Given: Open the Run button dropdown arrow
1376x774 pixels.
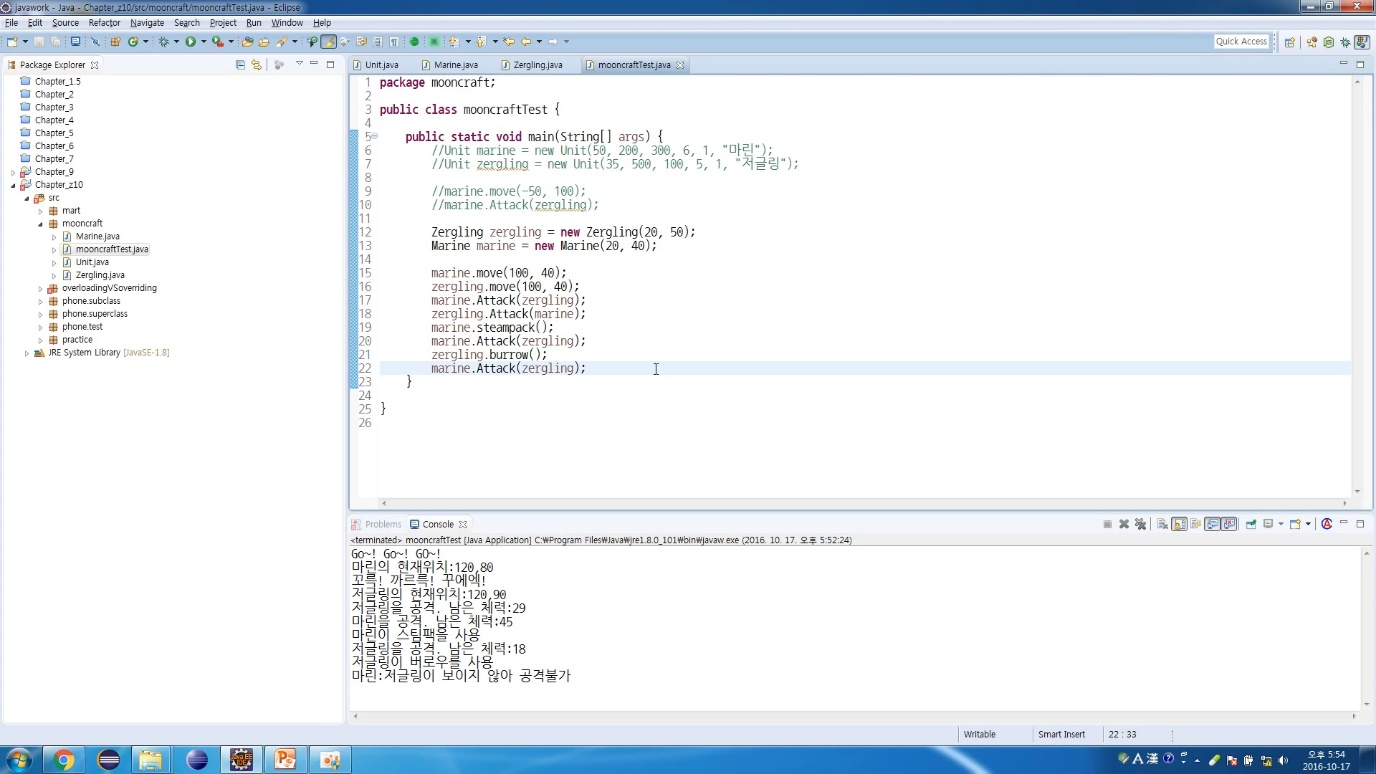Looking at the screenshot, I should click(203, 42).
